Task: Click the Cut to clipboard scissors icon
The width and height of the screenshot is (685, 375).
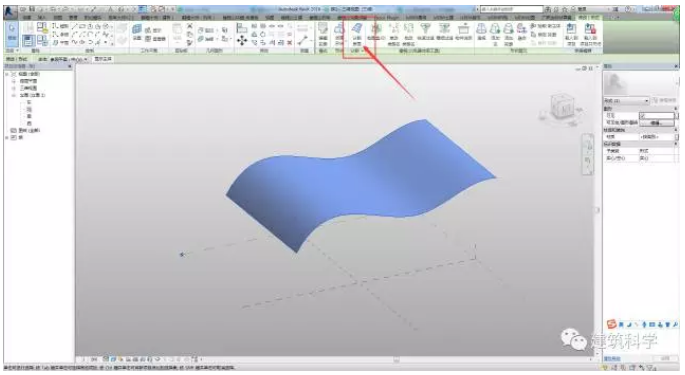Action: 190,27
